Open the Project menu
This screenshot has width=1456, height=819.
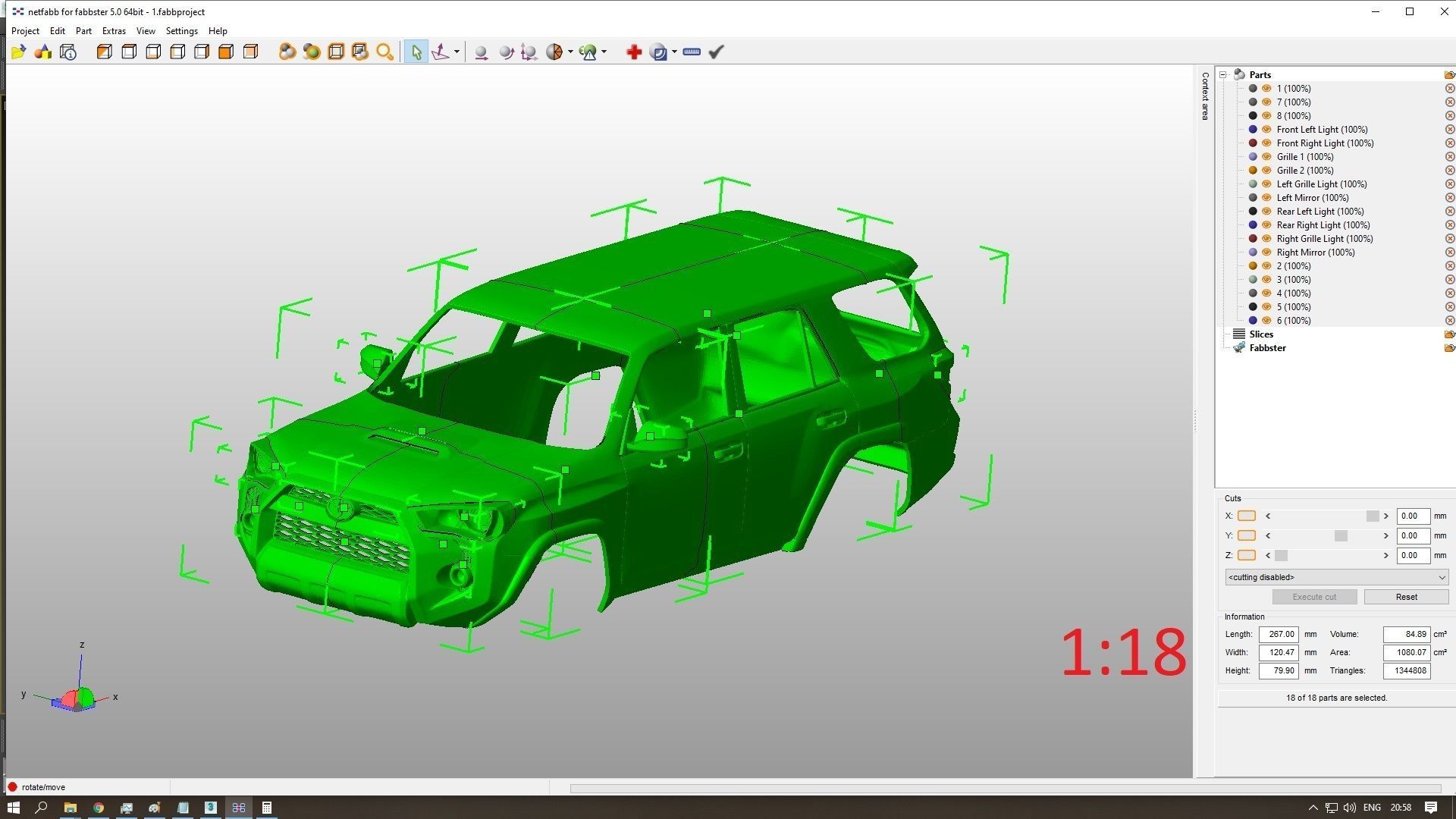click(x=25, y=31)
